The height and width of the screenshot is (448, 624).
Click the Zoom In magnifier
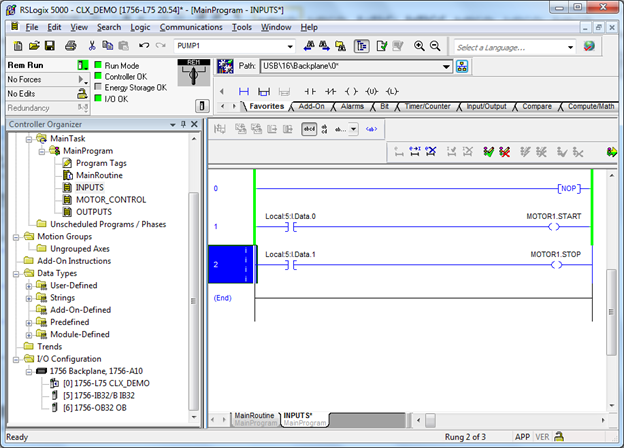coord(419,46)
